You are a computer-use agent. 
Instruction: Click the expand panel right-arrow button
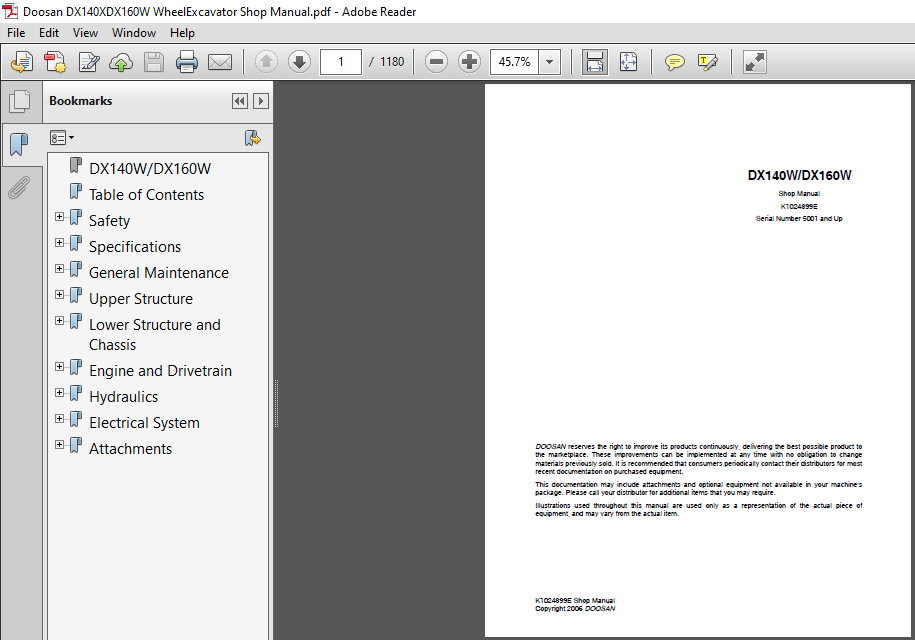coord(261,101)
